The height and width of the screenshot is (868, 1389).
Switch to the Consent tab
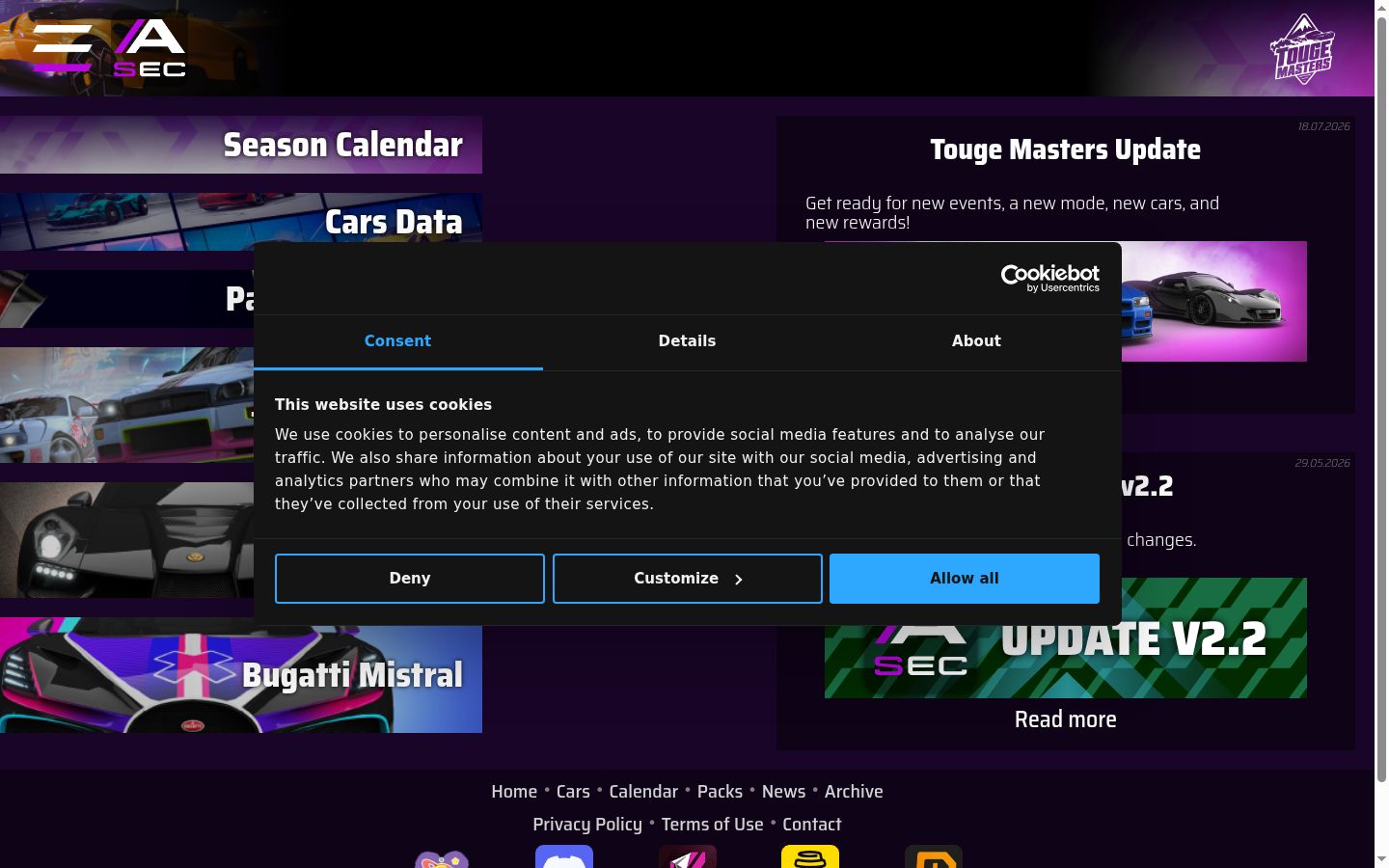397,341
